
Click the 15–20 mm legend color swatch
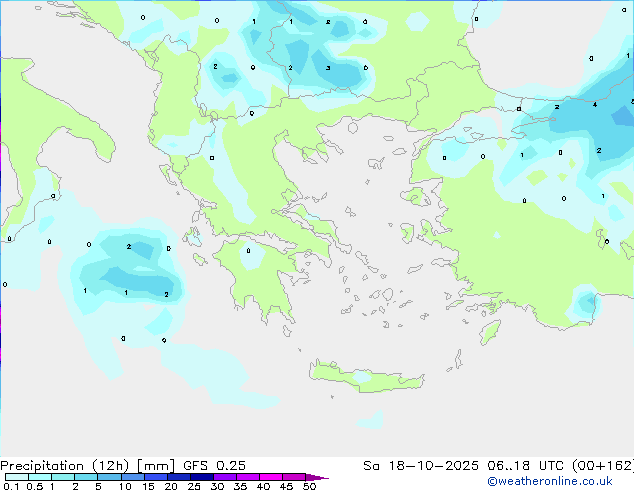click(156, 477)
